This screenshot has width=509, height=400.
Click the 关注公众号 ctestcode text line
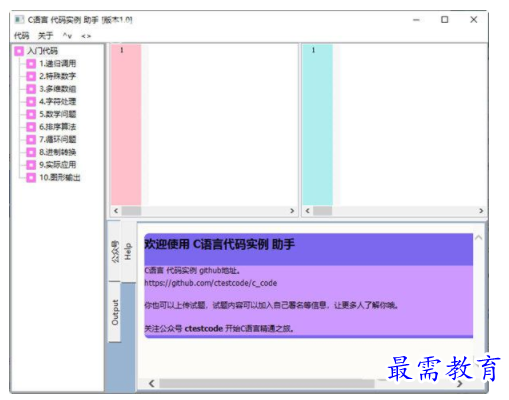tap(219, 329)
